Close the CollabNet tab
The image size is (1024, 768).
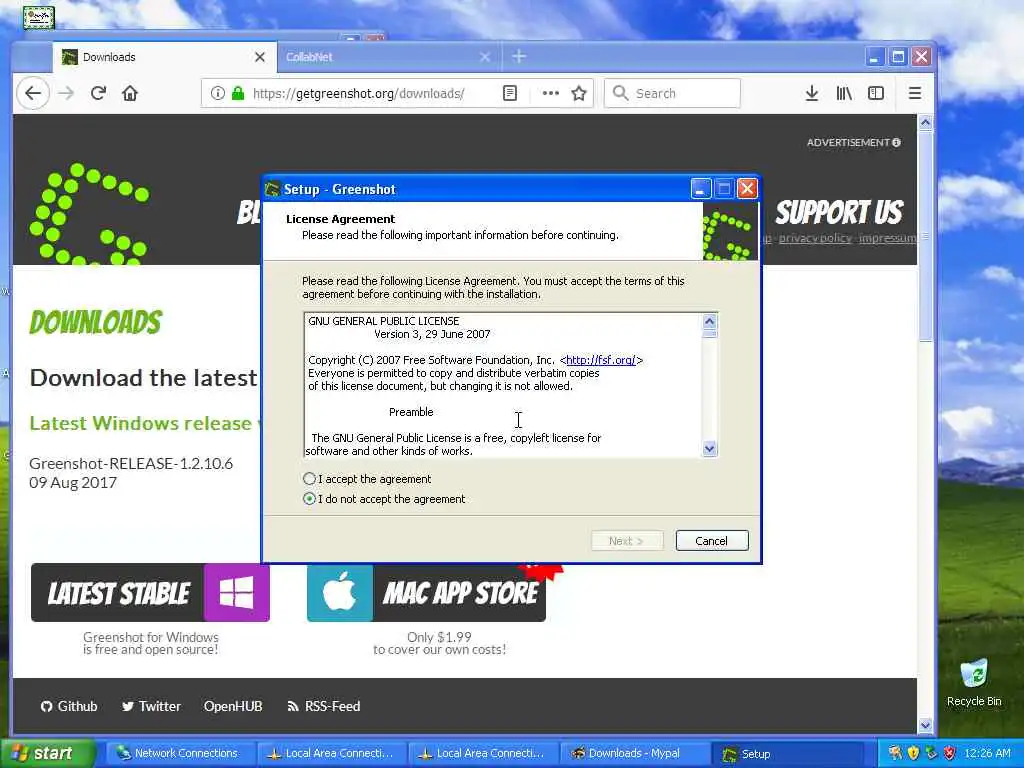[x=485, y=57]
